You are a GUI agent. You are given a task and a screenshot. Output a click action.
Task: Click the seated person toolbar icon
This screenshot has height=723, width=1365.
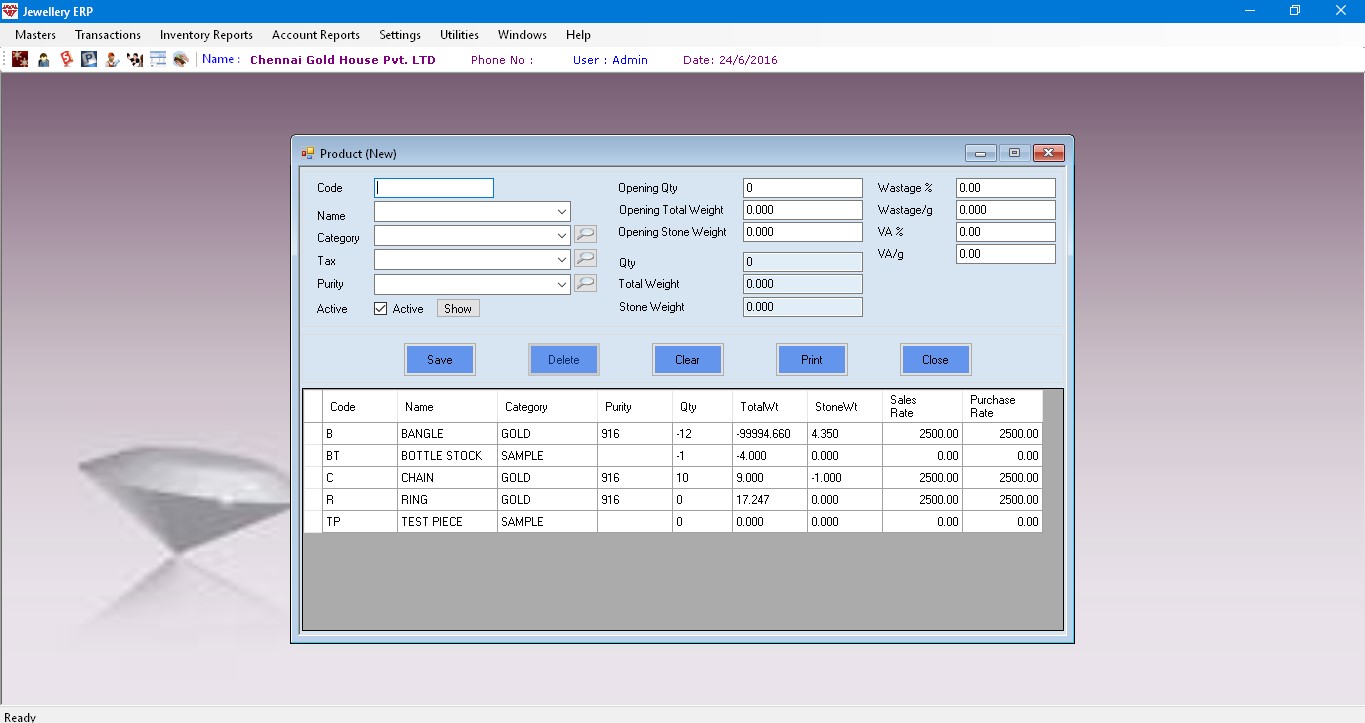[44, 59]
